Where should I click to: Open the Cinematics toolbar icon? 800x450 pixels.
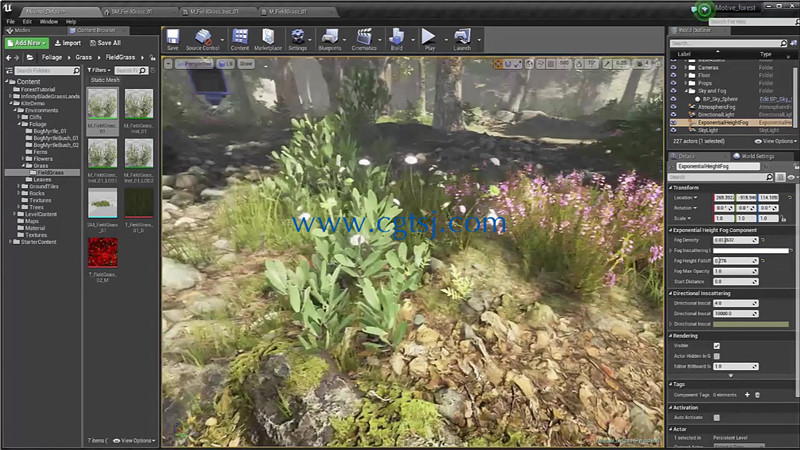pyautogui.click(x=364, y=39)
